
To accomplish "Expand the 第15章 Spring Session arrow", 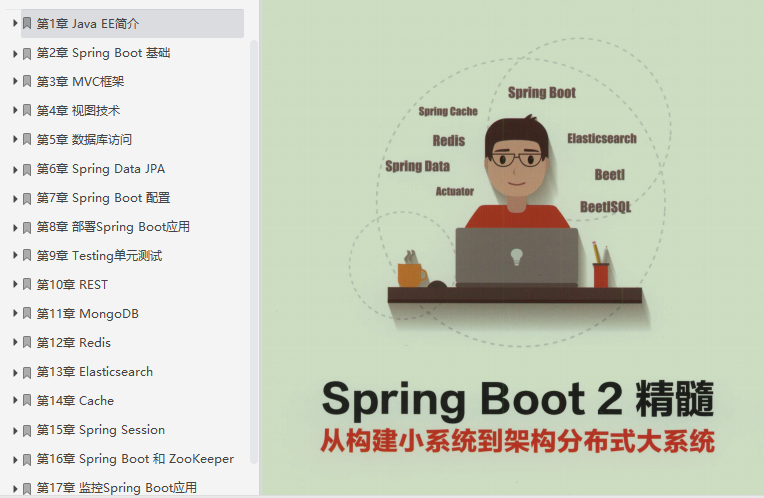I will click(x=15, y=430).
